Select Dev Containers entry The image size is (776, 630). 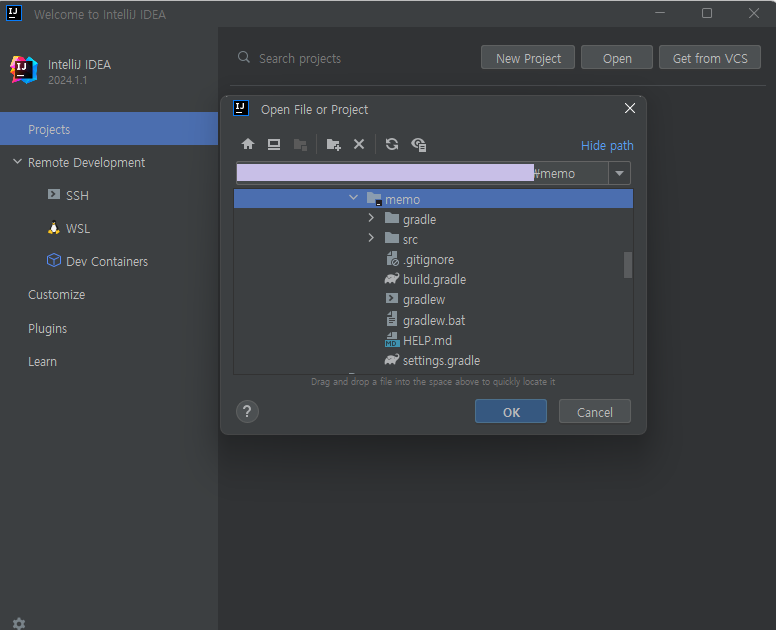coord(107,261)
